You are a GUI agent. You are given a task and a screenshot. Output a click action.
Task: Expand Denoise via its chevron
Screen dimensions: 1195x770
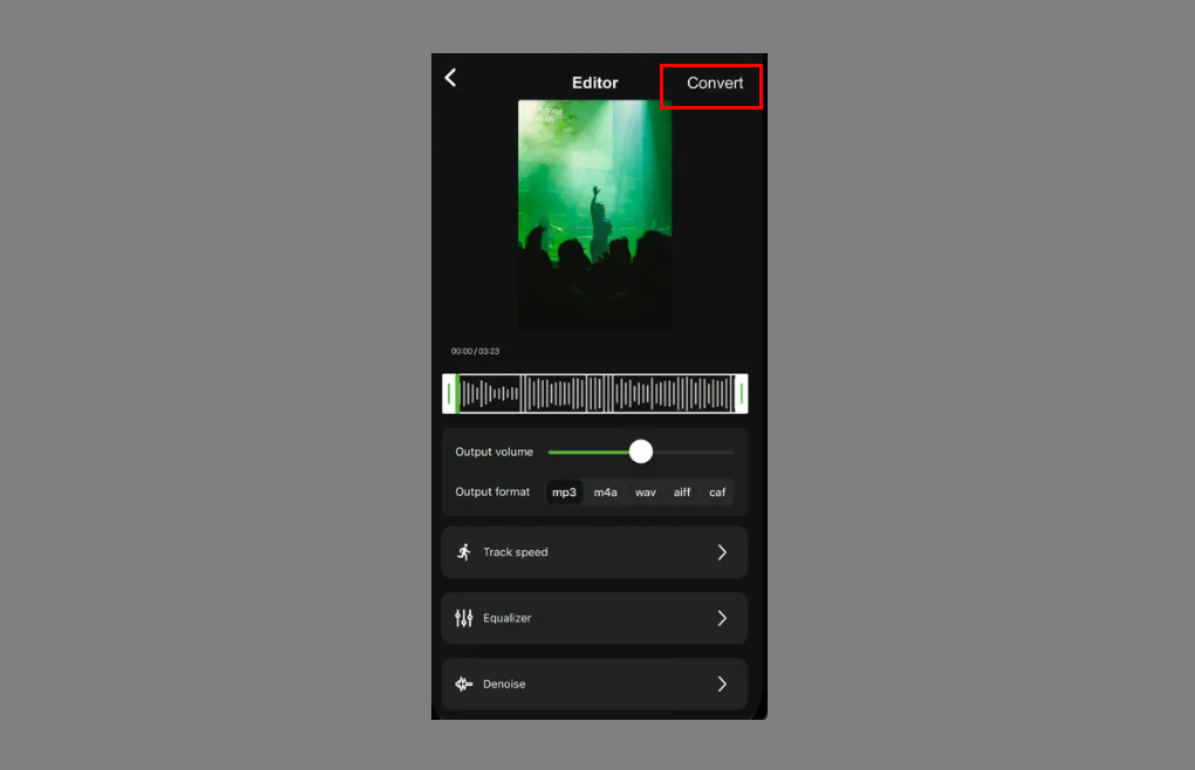point(722,684)
